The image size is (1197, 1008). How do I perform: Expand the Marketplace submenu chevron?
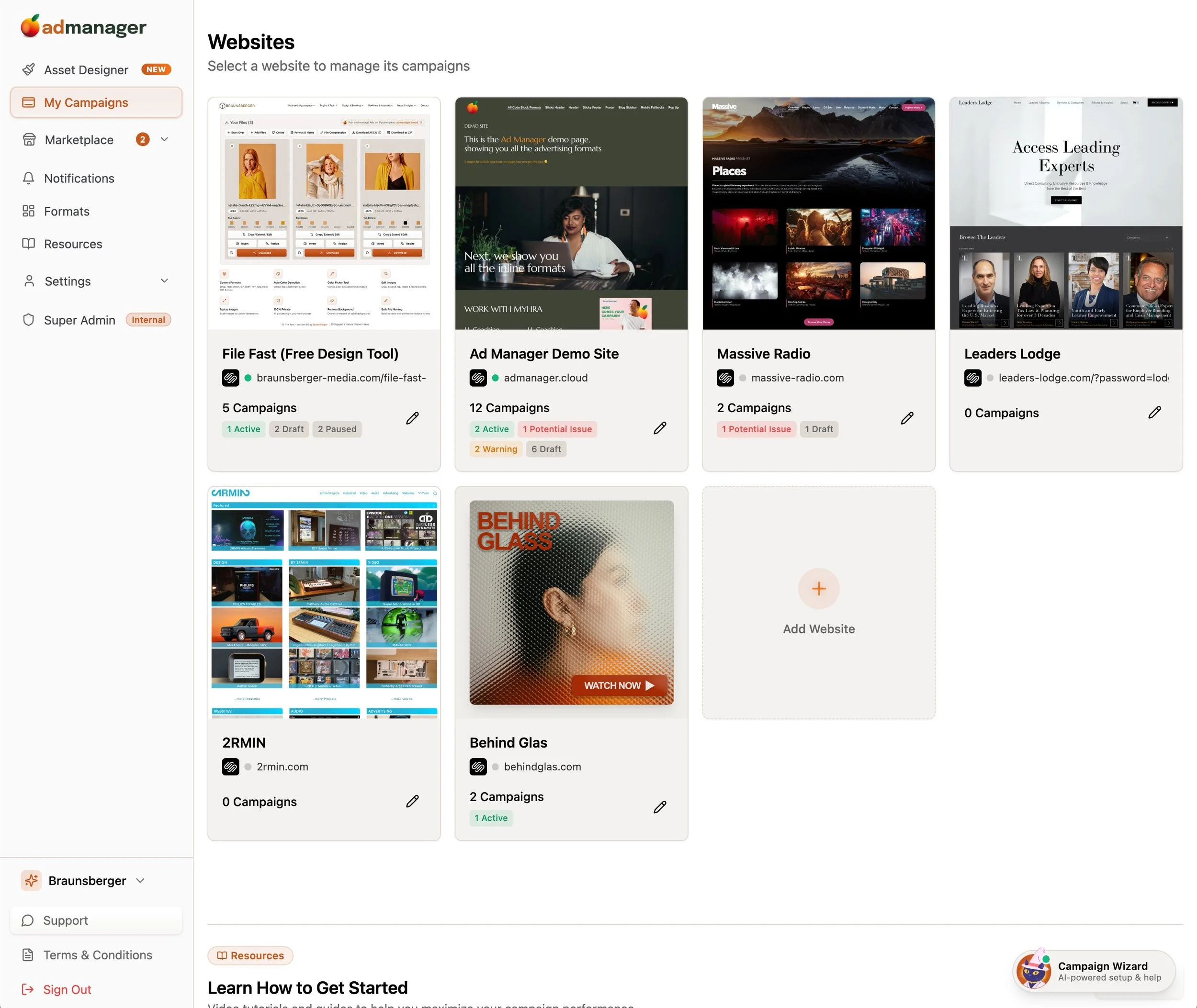click(x=165, y=139)
